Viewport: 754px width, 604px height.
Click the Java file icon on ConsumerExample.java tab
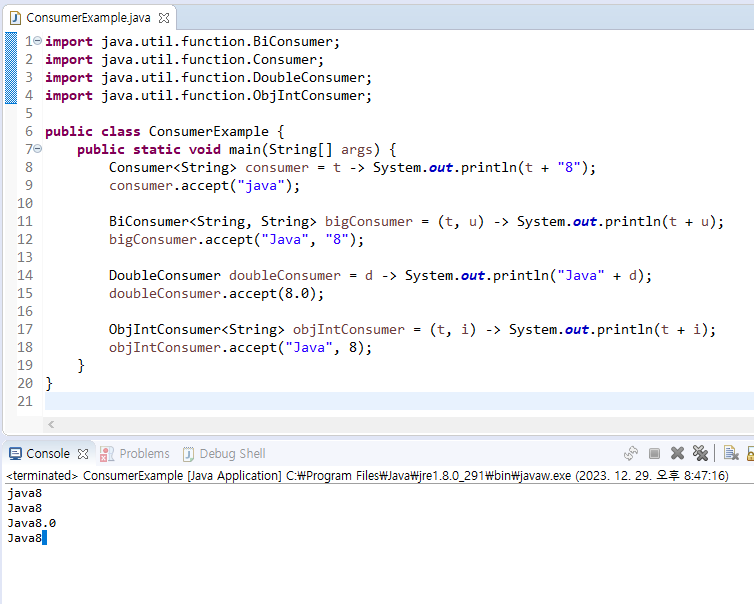(15, 18)
